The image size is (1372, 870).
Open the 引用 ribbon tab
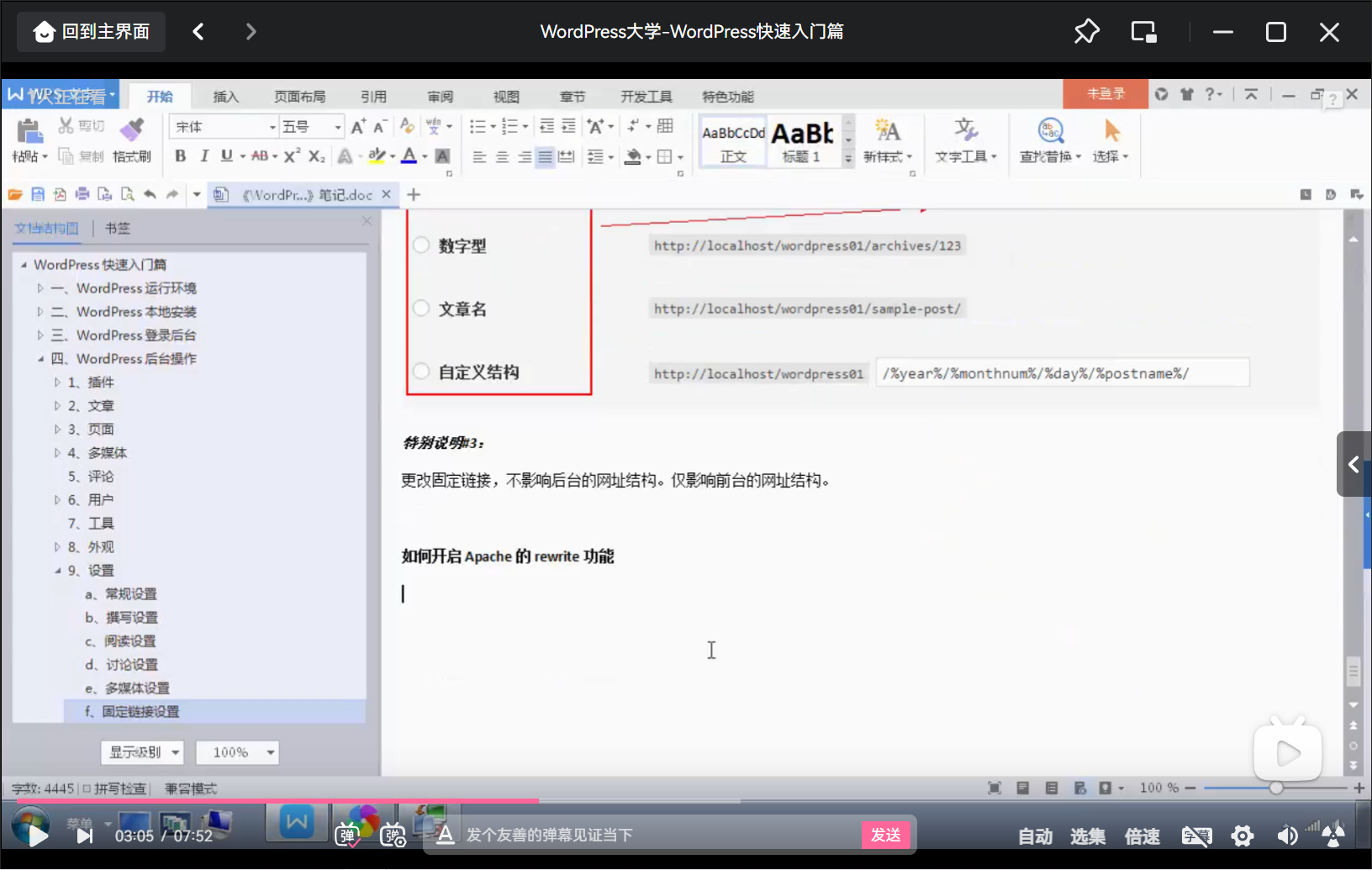(373, 97)
